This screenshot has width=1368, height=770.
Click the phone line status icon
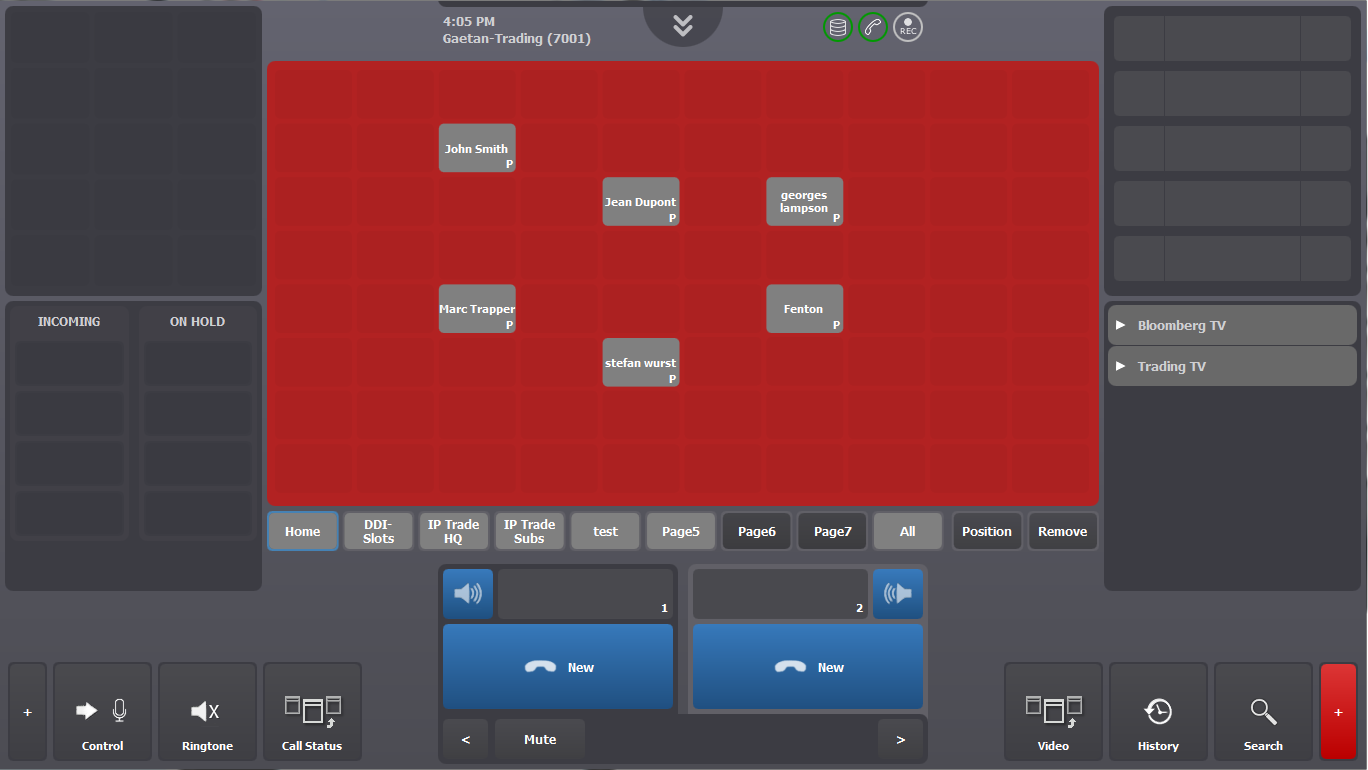[x=873, y=27]
